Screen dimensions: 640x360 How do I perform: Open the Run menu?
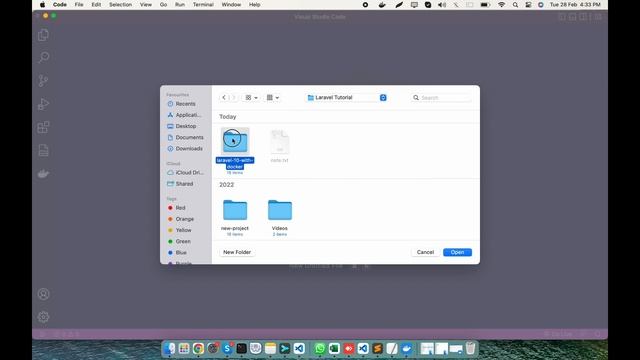pyautogui.click(x=180, y=4)
